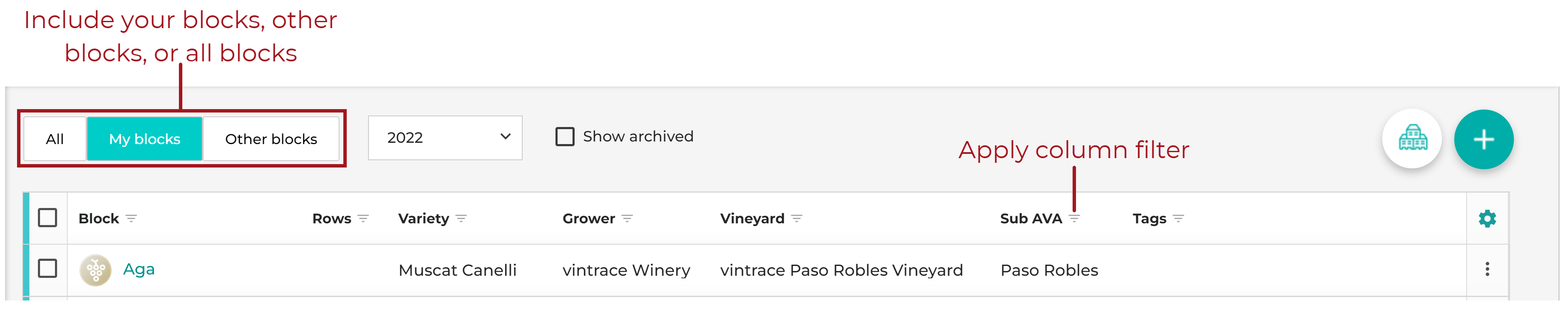1568x309 pixels.
Task: Toggle the select-all header checkbox
Action: click(x=47, y=218)
